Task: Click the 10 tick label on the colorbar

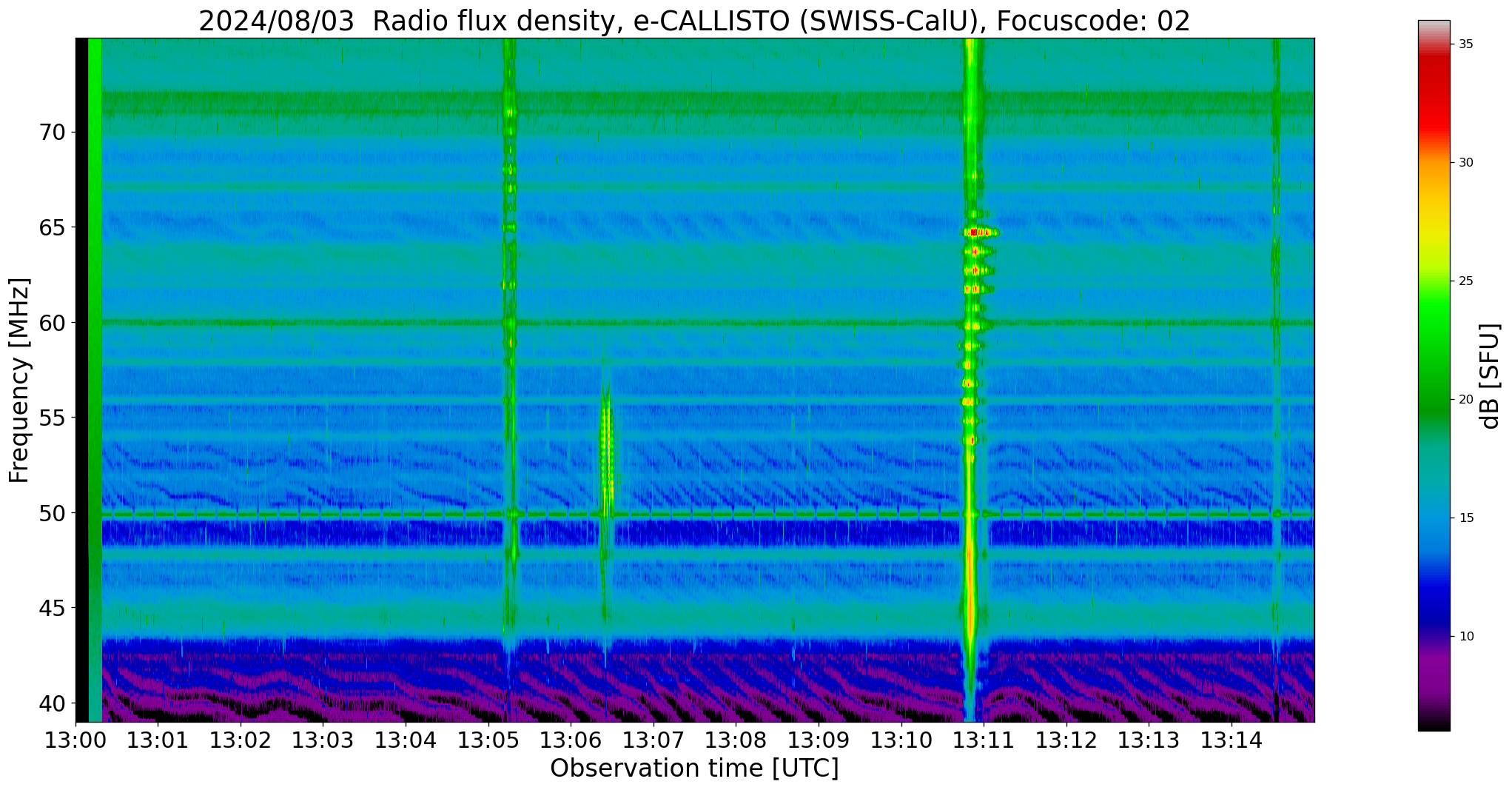Action: pyautogui.click(x=1465, y=636)
